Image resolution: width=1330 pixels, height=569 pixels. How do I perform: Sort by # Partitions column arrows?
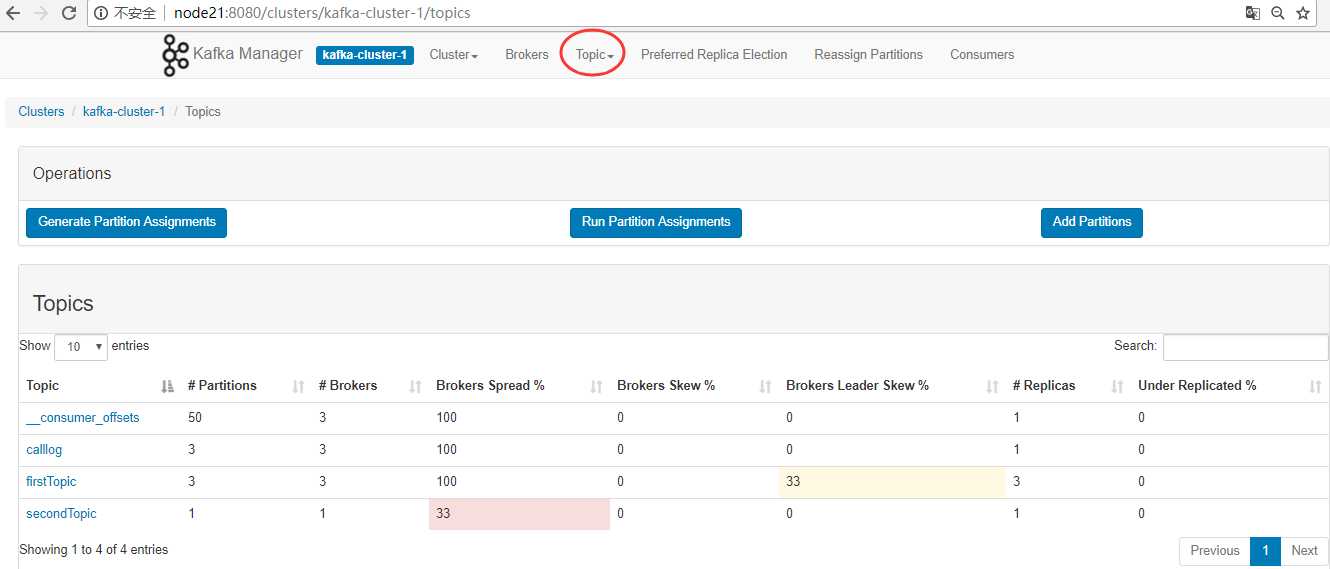tap(298, 386)
